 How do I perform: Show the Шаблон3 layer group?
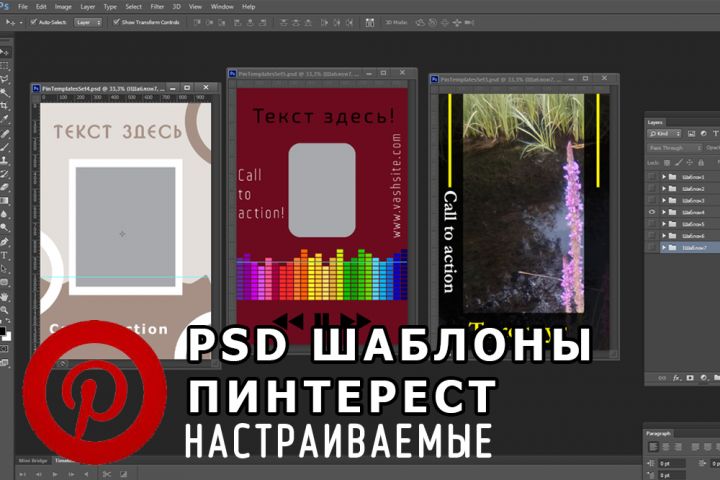coord(652,201)
